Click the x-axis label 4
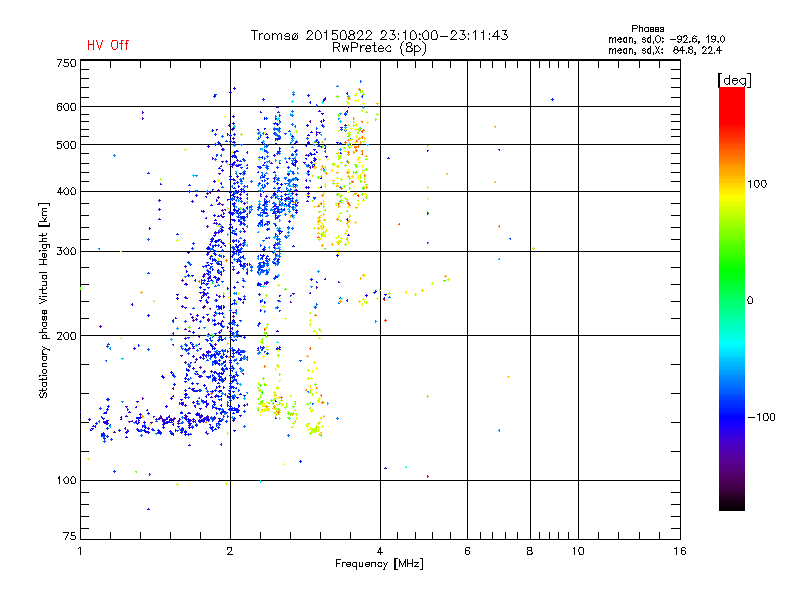Screen dimensions: 800x600 380,551
